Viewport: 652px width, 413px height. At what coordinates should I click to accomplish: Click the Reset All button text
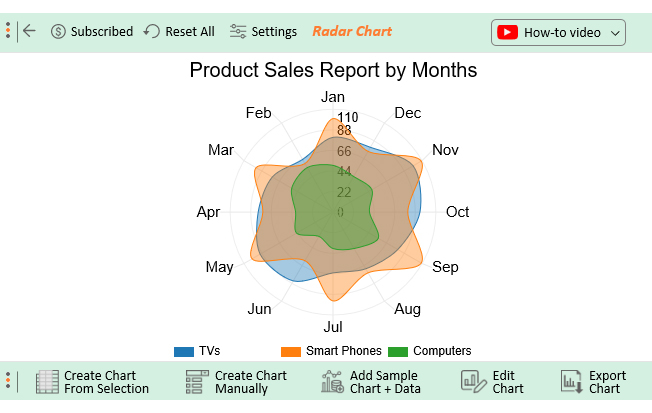190,32
